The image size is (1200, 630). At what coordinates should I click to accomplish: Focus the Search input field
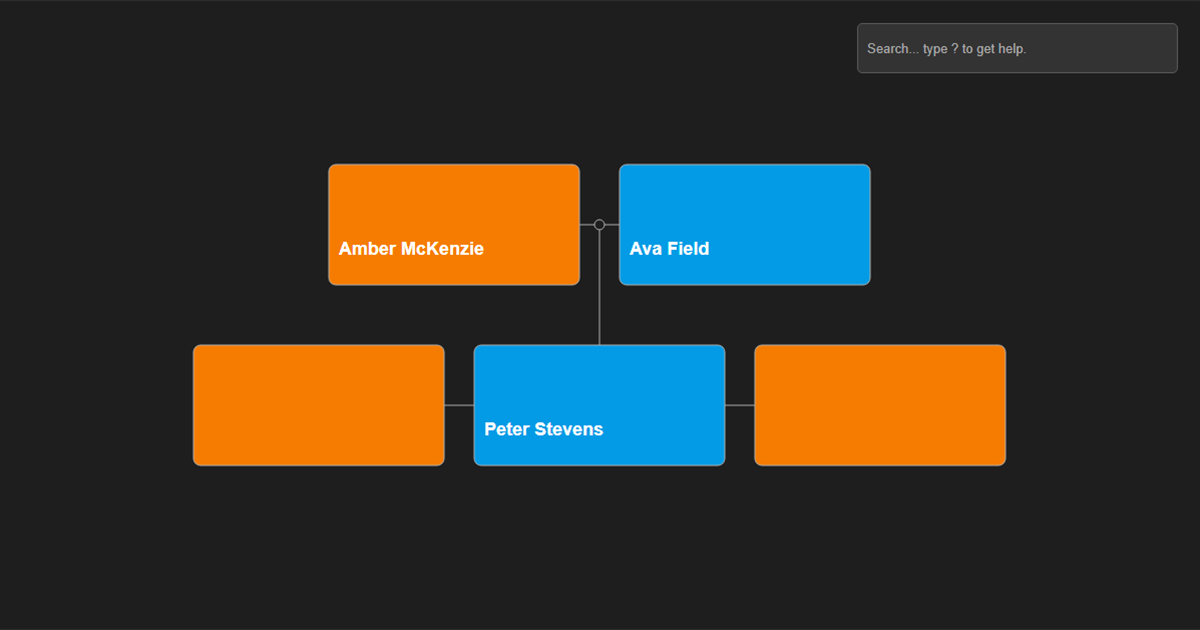point(1017,48)
